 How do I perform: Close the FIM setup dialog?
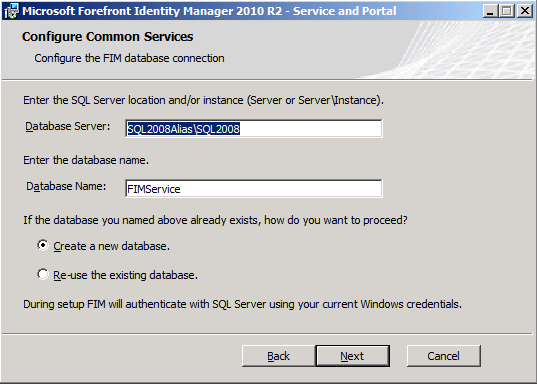(x=525, y=11)
